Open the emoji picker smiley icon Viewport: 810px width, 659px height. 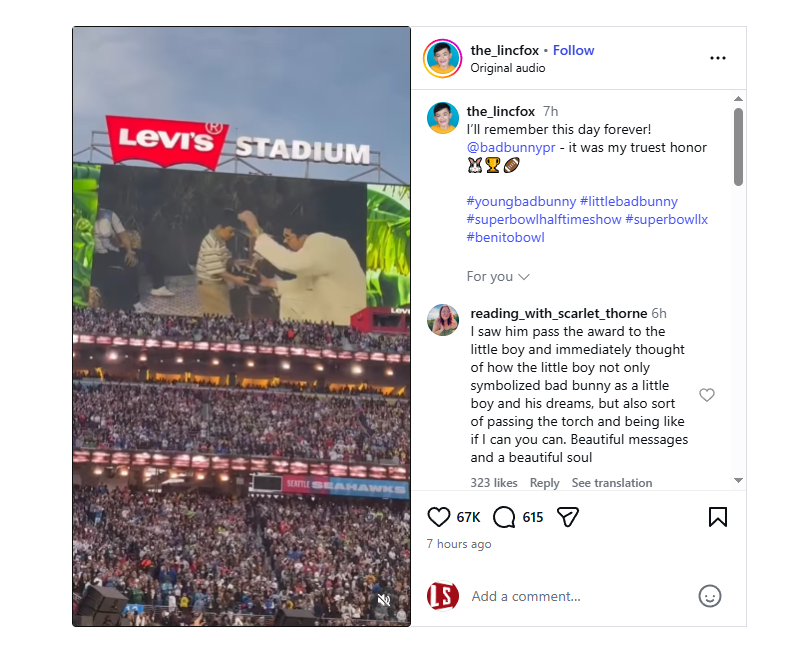[x=709, y=596]
